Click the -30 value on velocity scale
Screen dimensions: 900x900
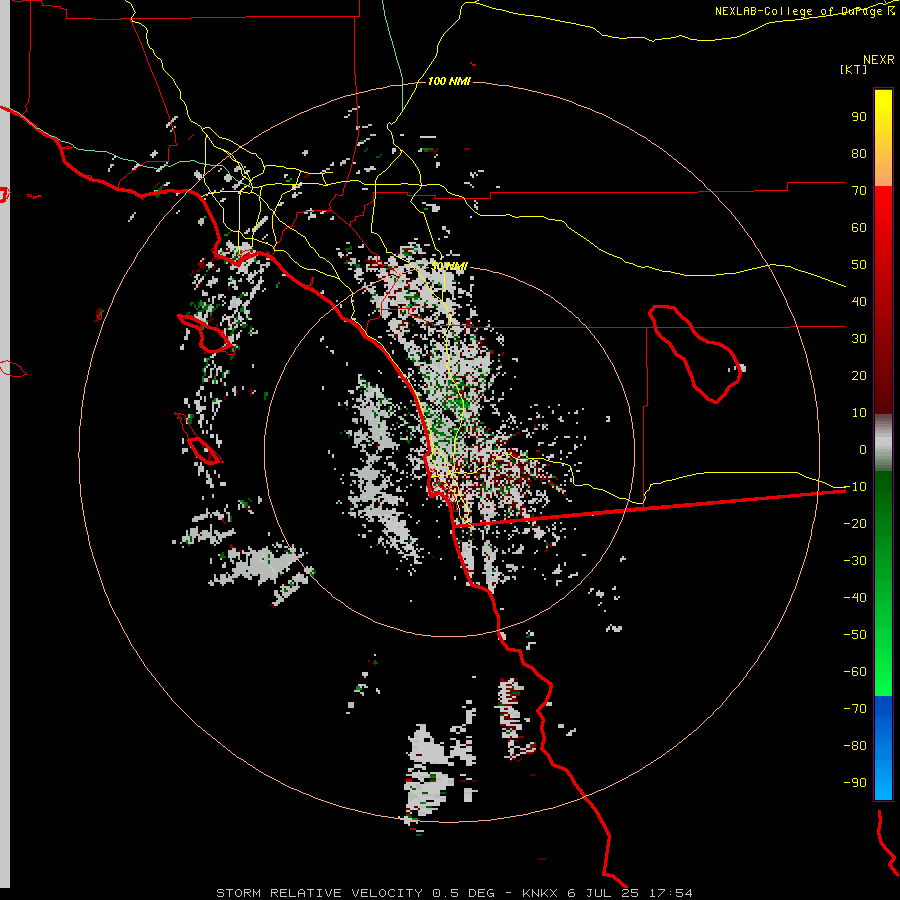click(855, 561)
